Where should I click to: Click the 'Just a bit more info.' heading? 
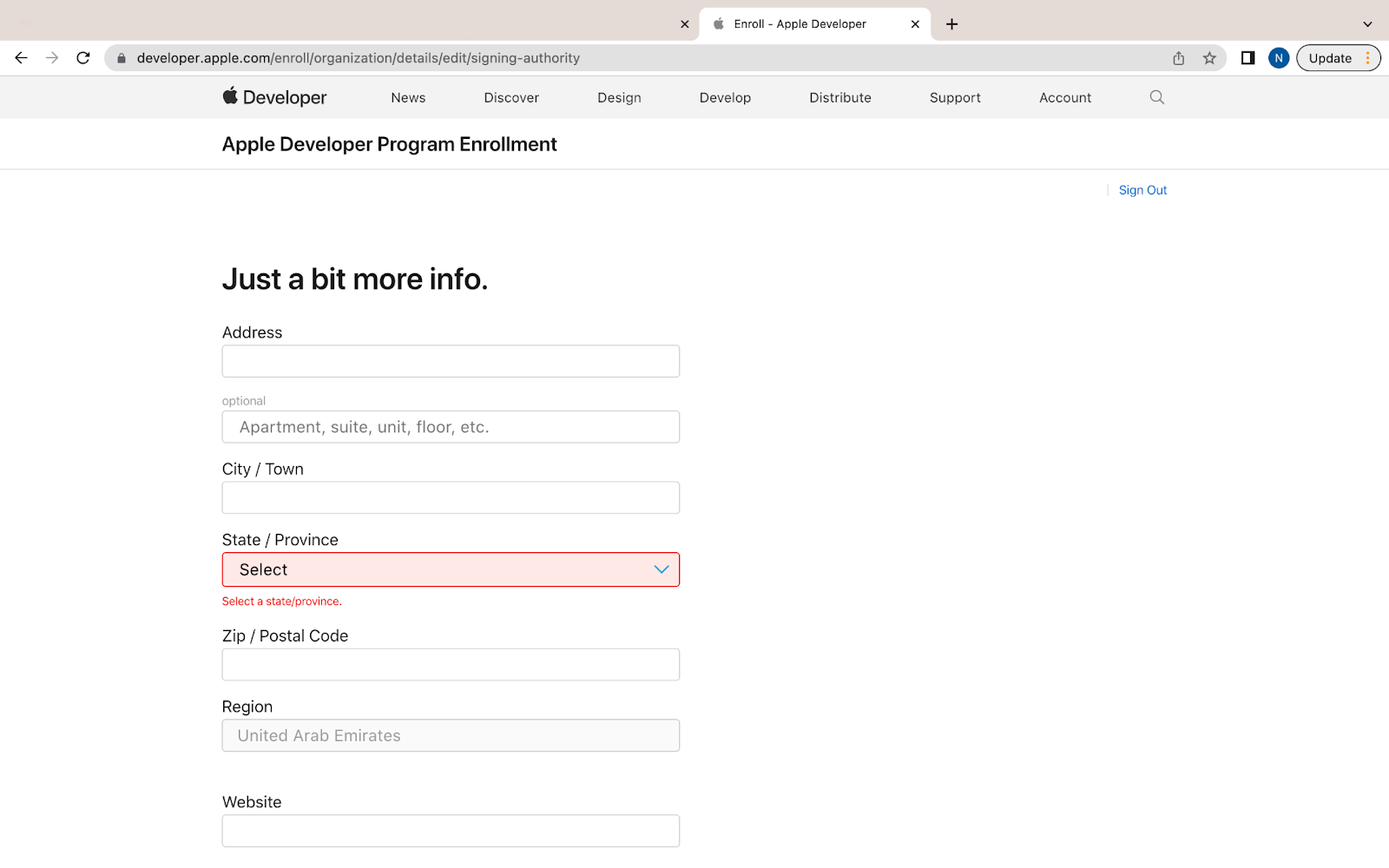pos(355,279)
